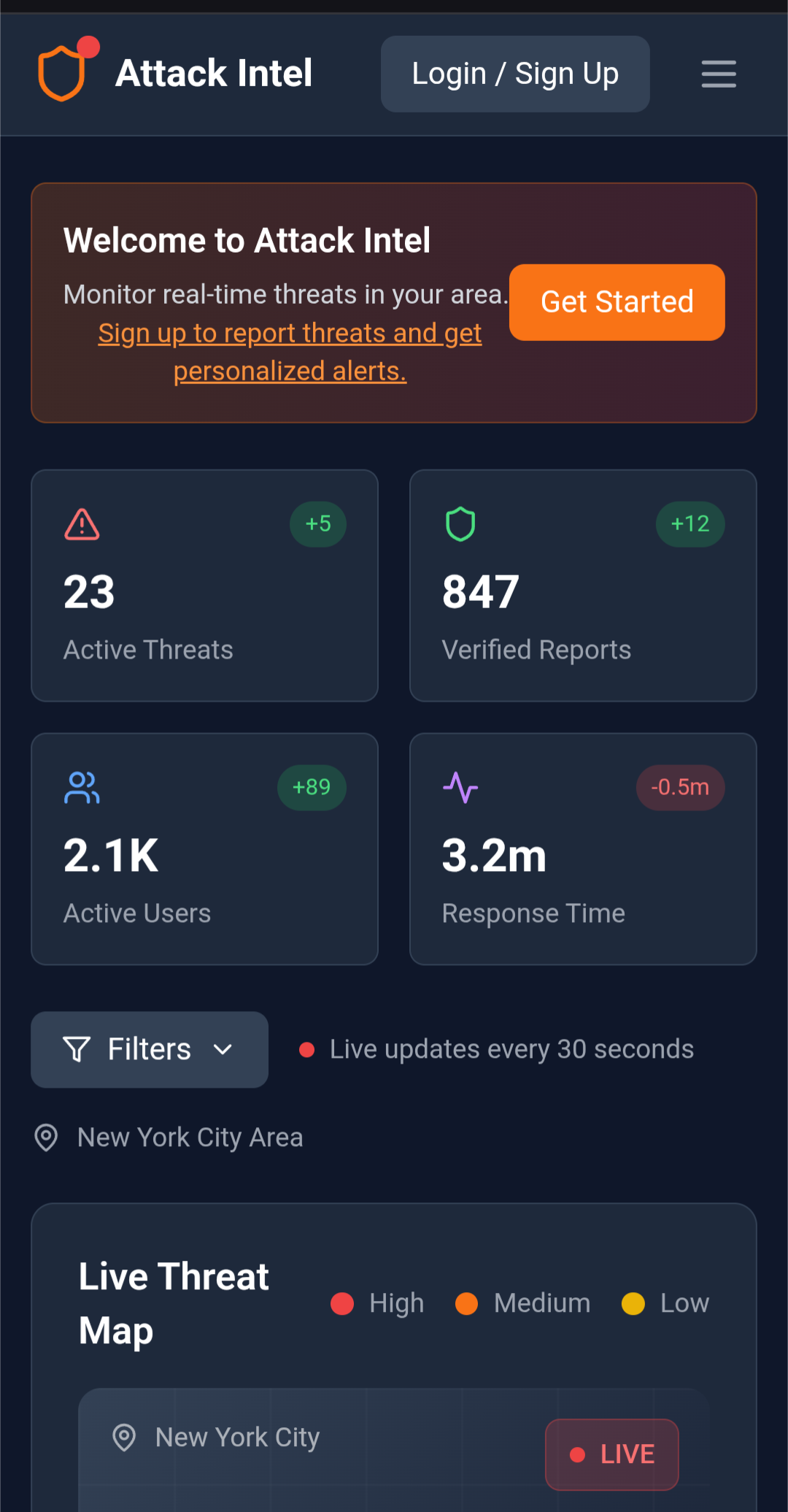788x1512 pixels.
Task: Click the chevron next to Filters
Action: pos(223,1050)
